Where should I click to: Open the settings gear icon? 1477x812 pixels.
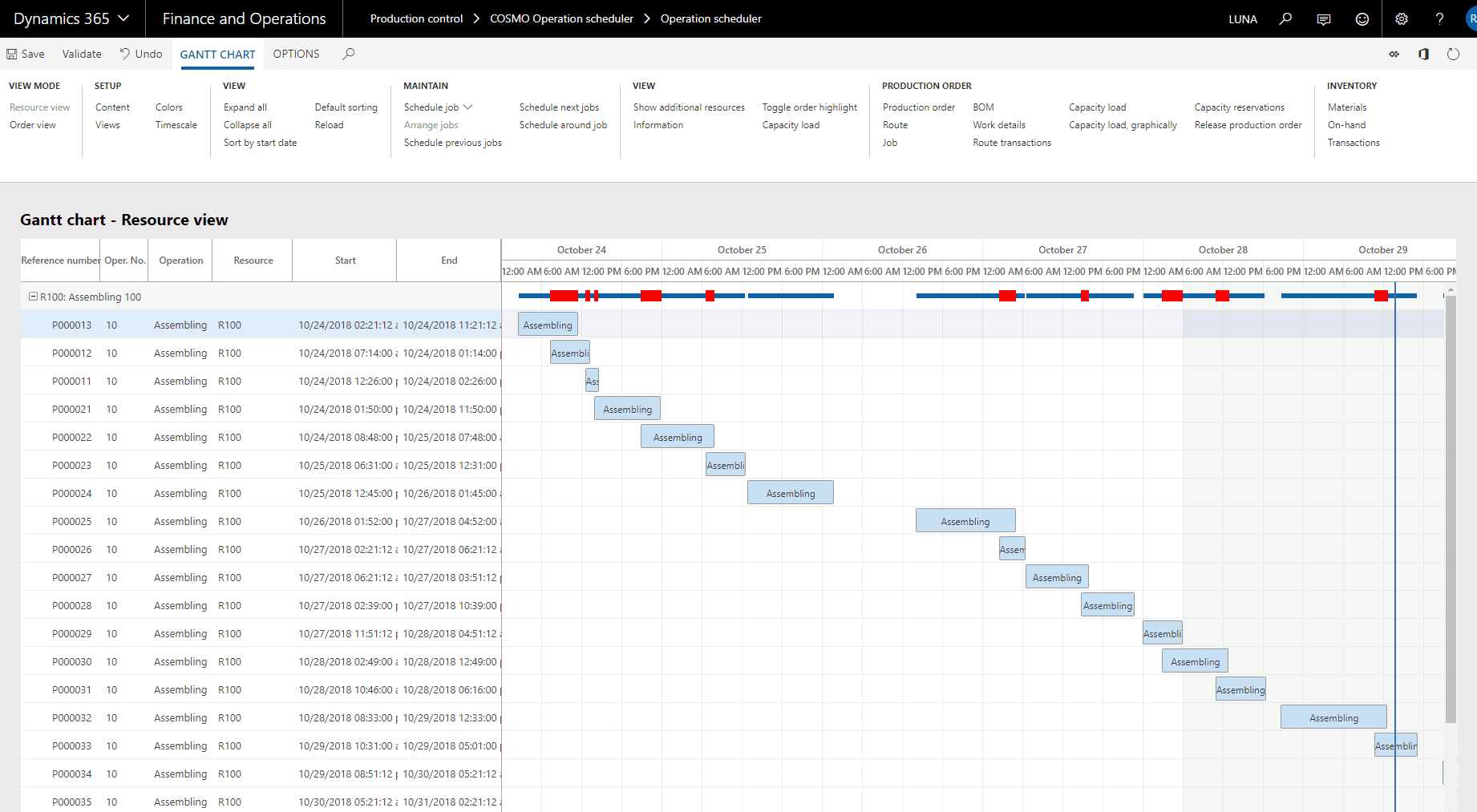(x=1402, y=19)
